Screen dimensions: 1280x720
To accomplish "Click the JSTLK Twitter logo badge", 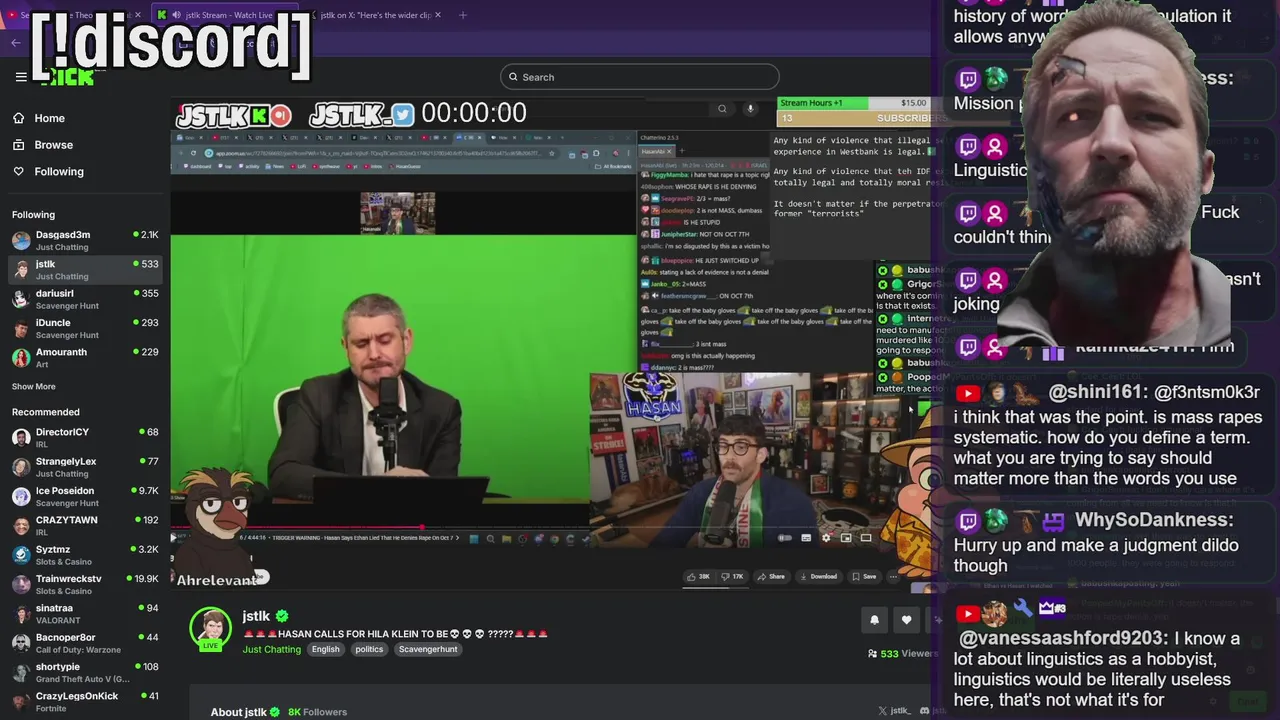I will [x=361, y=114].
